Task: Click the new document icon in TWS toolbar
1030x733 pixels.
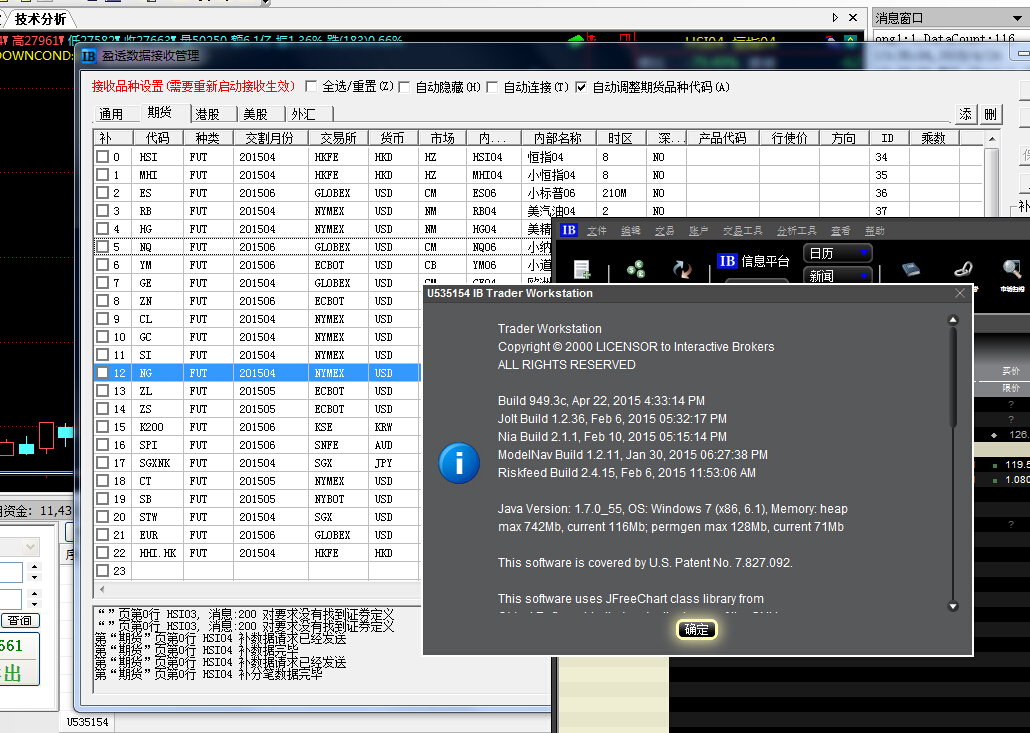Action: 583,270
